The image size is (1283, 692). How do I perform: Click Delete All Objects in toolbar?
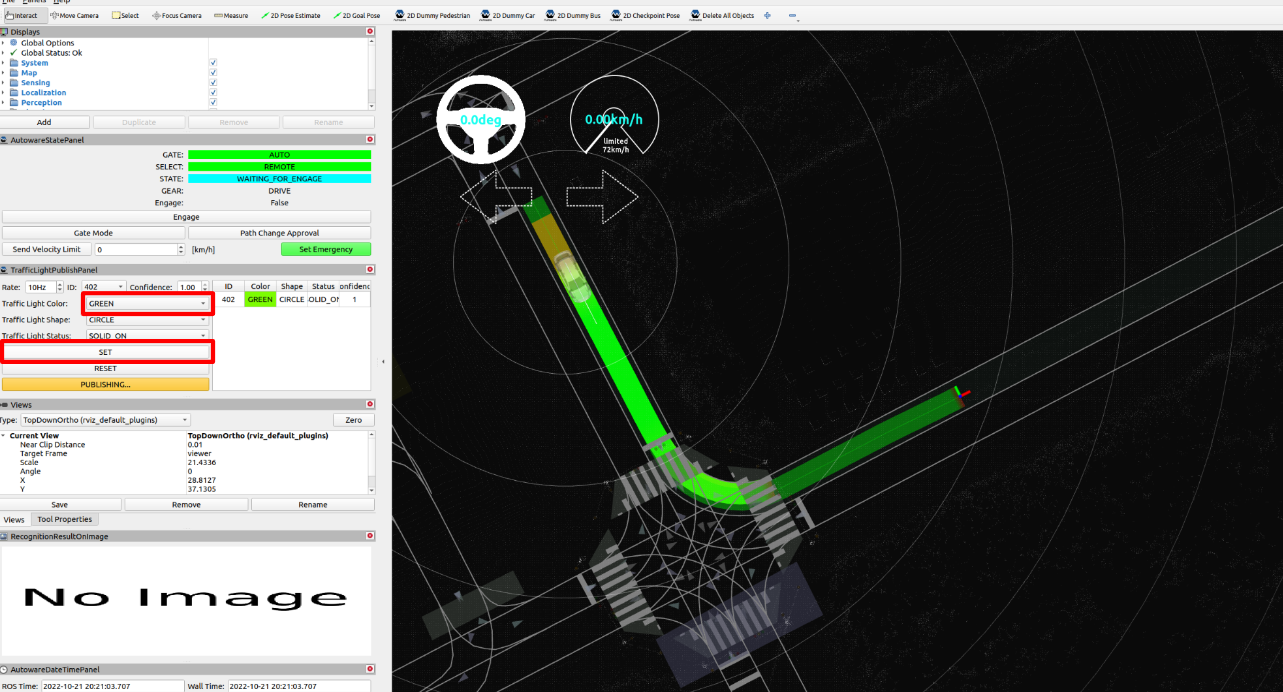point(723,16)
